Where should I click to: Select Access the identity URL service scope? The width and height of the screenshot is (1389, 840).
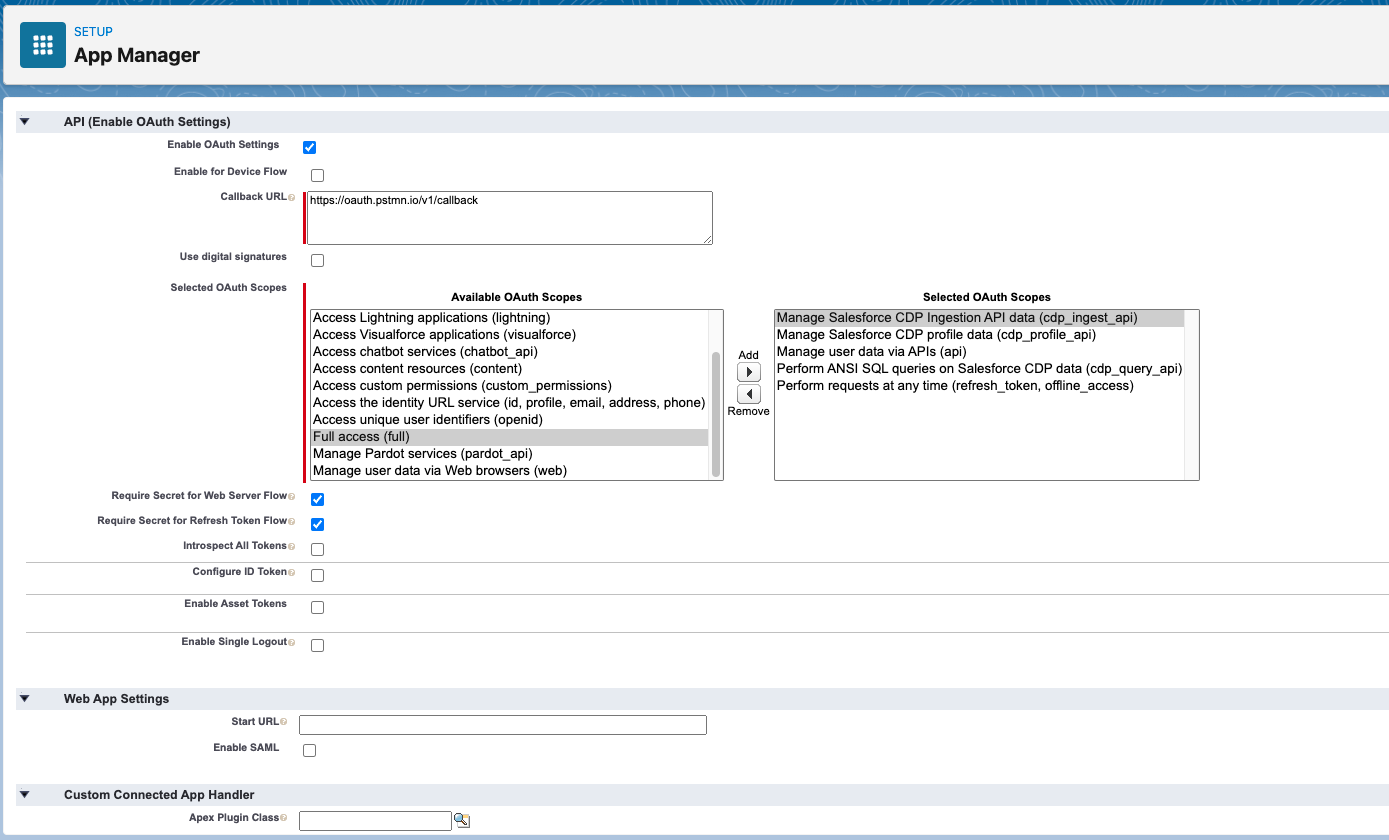509,403
